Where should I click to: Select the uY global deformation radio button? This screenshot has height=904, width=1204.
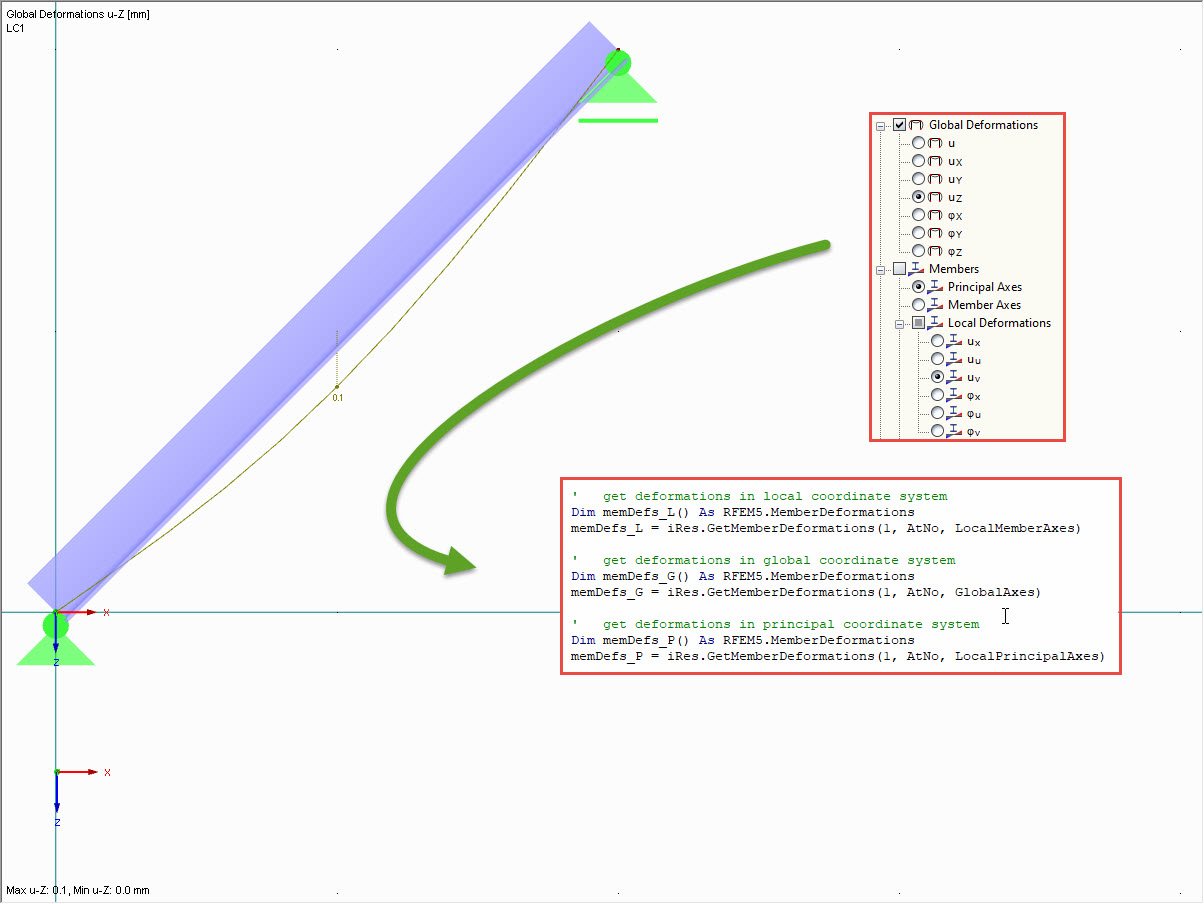(x=919, y=178)
